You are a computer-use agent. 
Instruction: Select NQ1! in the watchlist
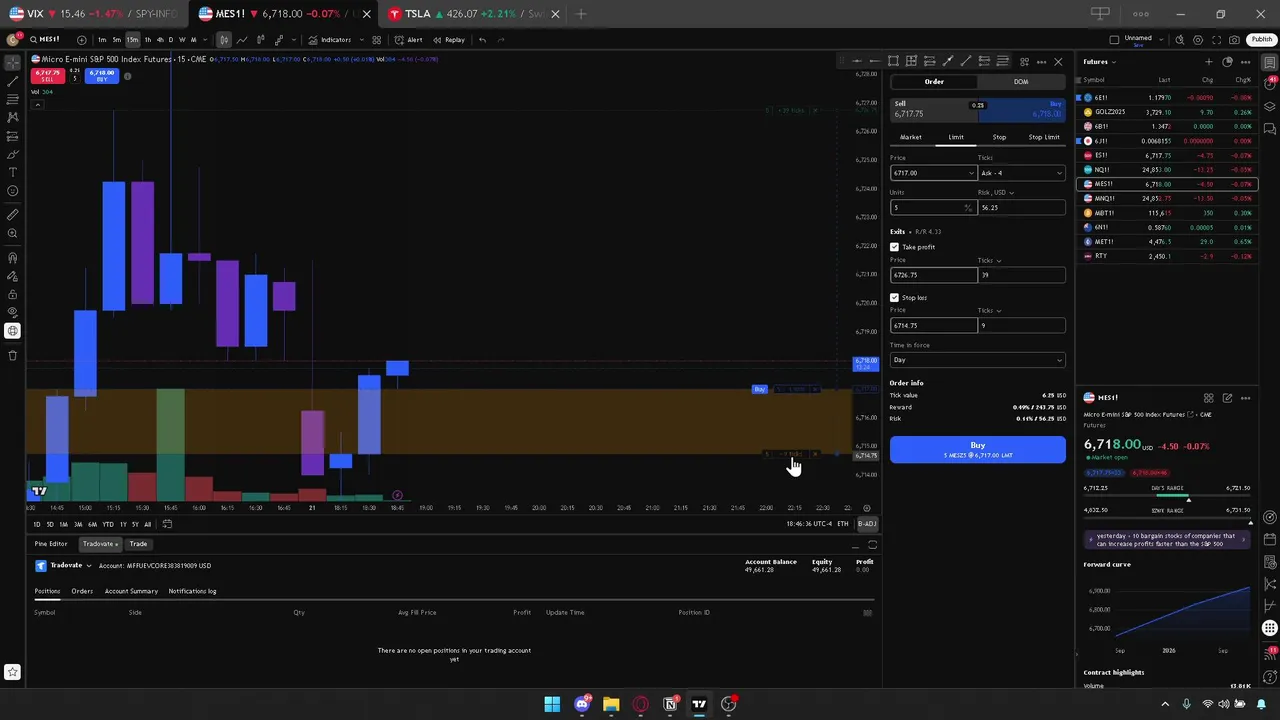[1166, 170]
